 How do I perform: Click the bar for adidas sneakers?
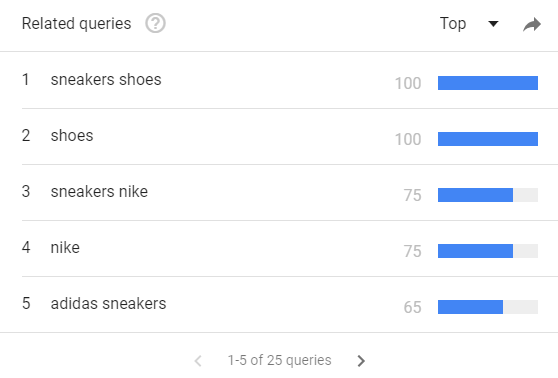488,307
